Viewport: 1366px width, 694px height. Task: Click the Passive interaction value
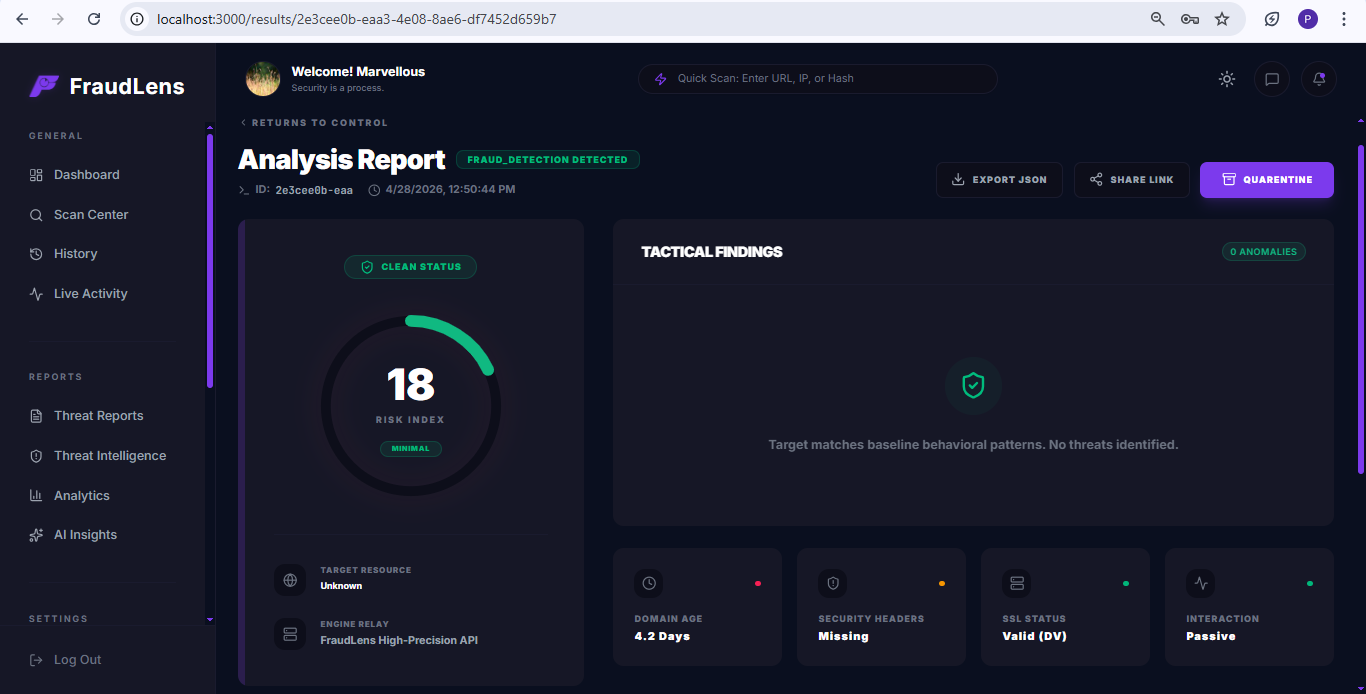(1211, 637)
